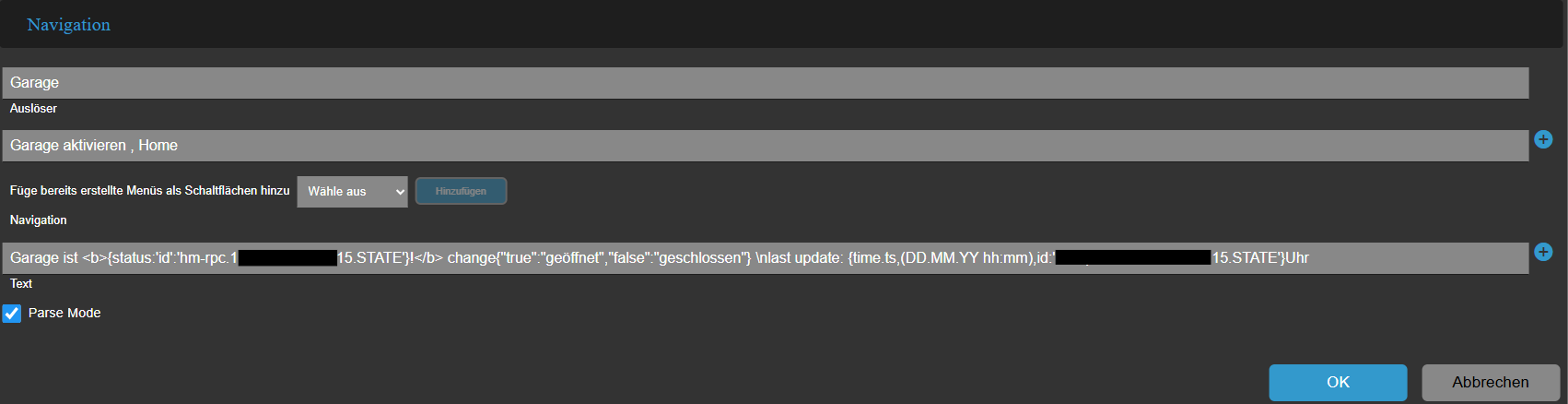Viewport: 1568px width, 404px height.
Task: Click the Navigation label below the dropdown
Action: [x=39, y=220]
